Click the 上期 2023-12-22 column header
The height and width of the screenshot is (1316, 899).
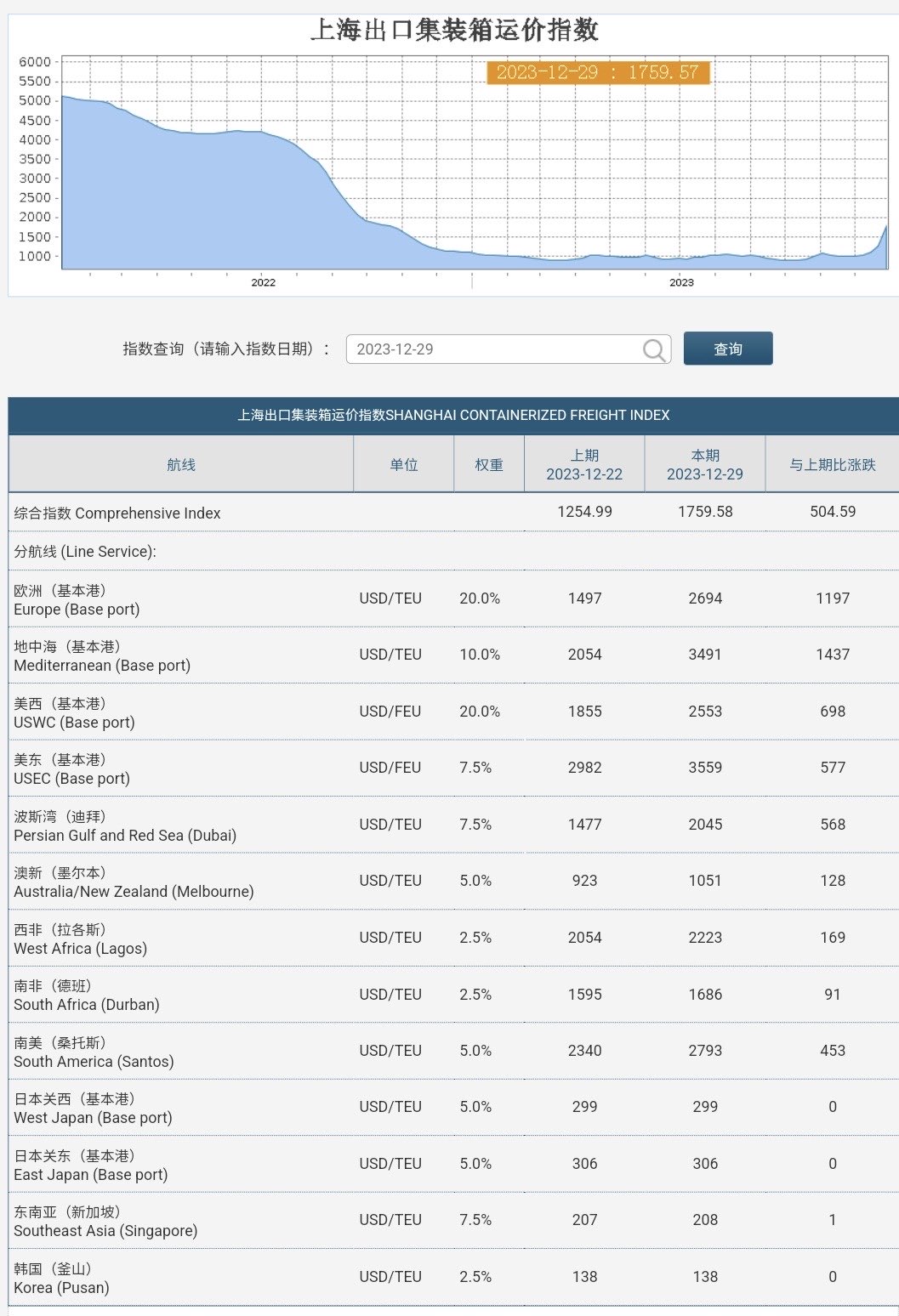[x=584, y=465]
